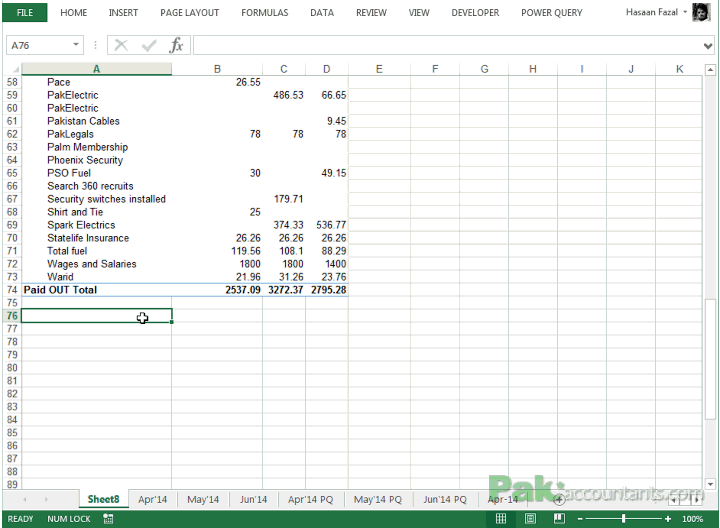Switch to Normal view icon
720x528 pixels.
[501, 519]
